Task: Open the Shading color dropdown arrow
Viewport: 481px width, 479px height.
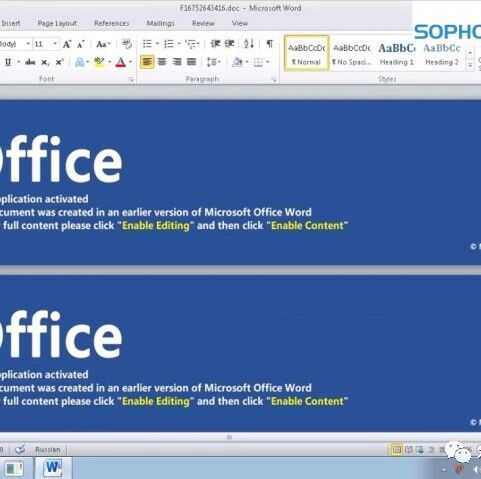Action: (x=247, y=62)
